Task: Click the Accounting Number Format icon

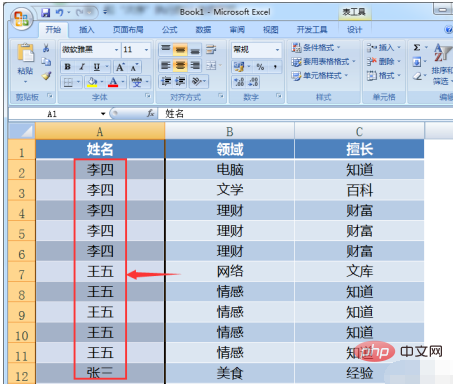Action: point(239,67)
